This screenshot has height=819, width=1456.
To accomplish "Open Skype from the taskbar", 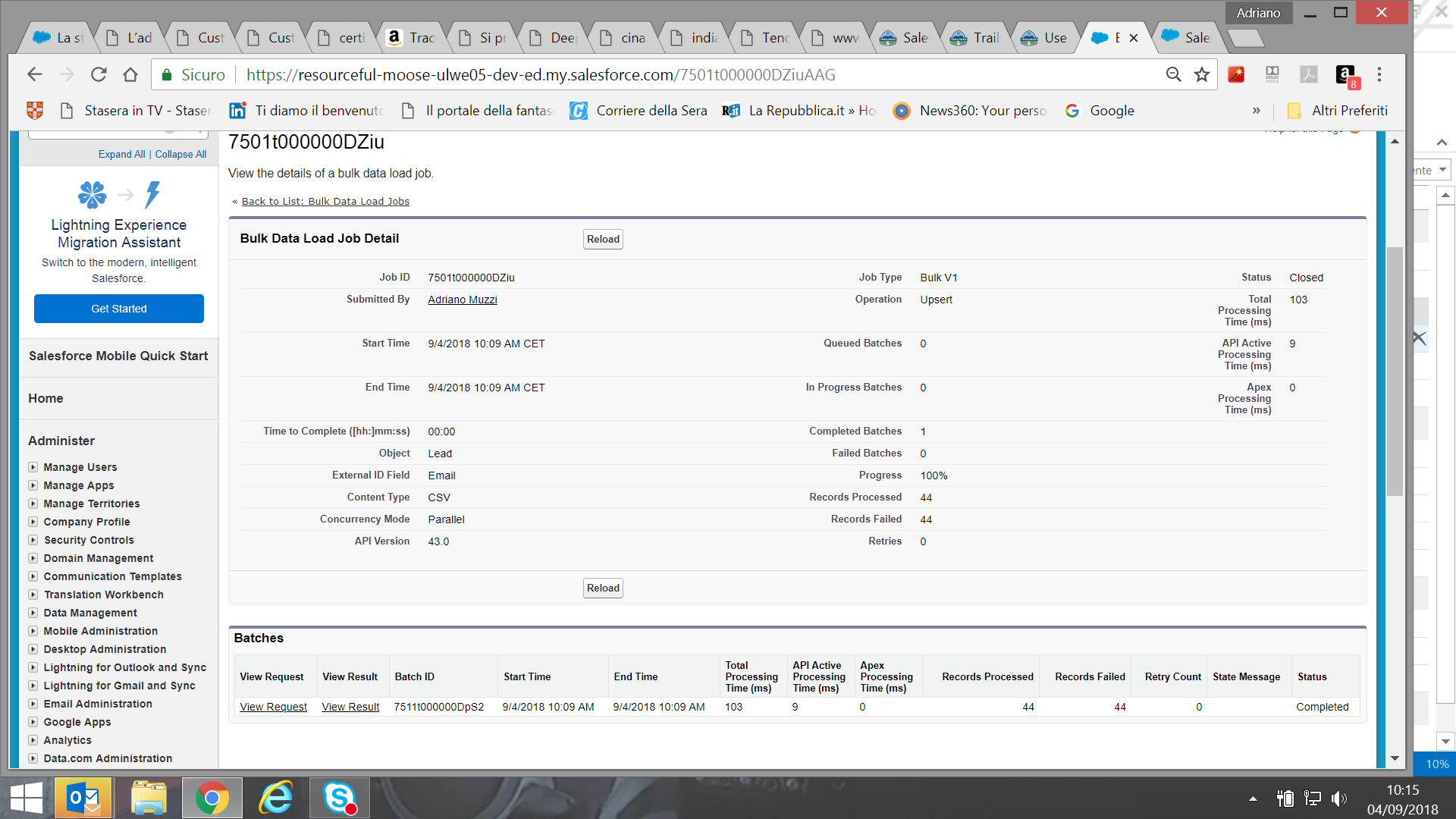I will [339, 798].
